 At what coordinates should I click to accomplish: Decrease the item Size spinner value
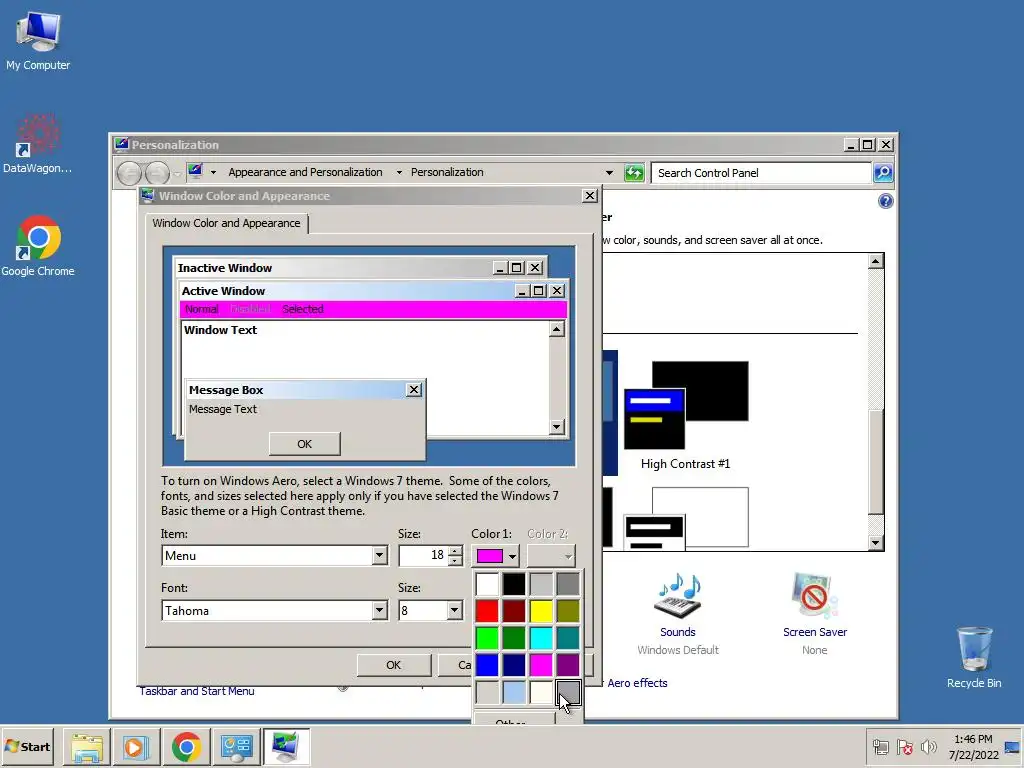click(x=456, y=561)
